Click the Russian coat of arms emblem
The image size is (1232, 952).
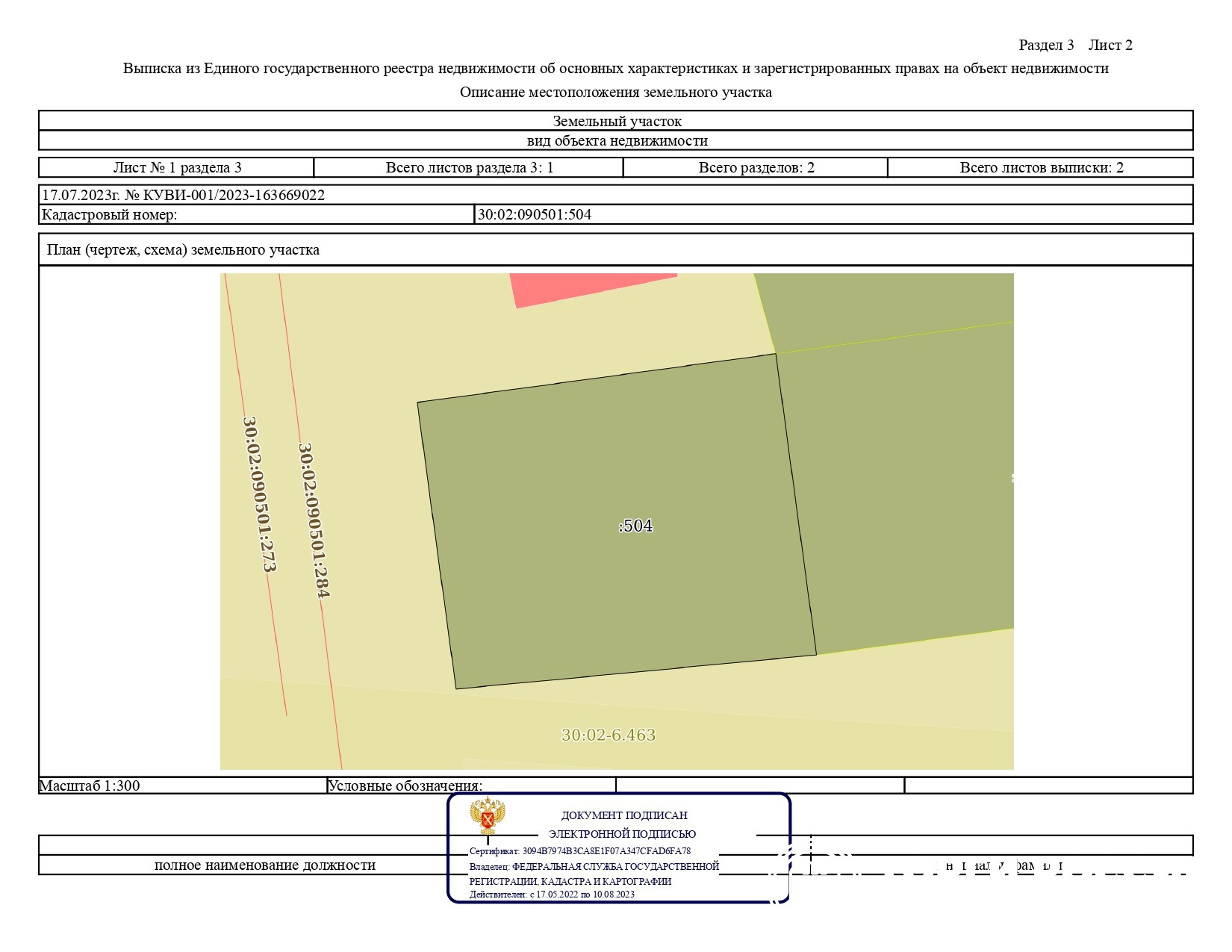click(488, 815)
